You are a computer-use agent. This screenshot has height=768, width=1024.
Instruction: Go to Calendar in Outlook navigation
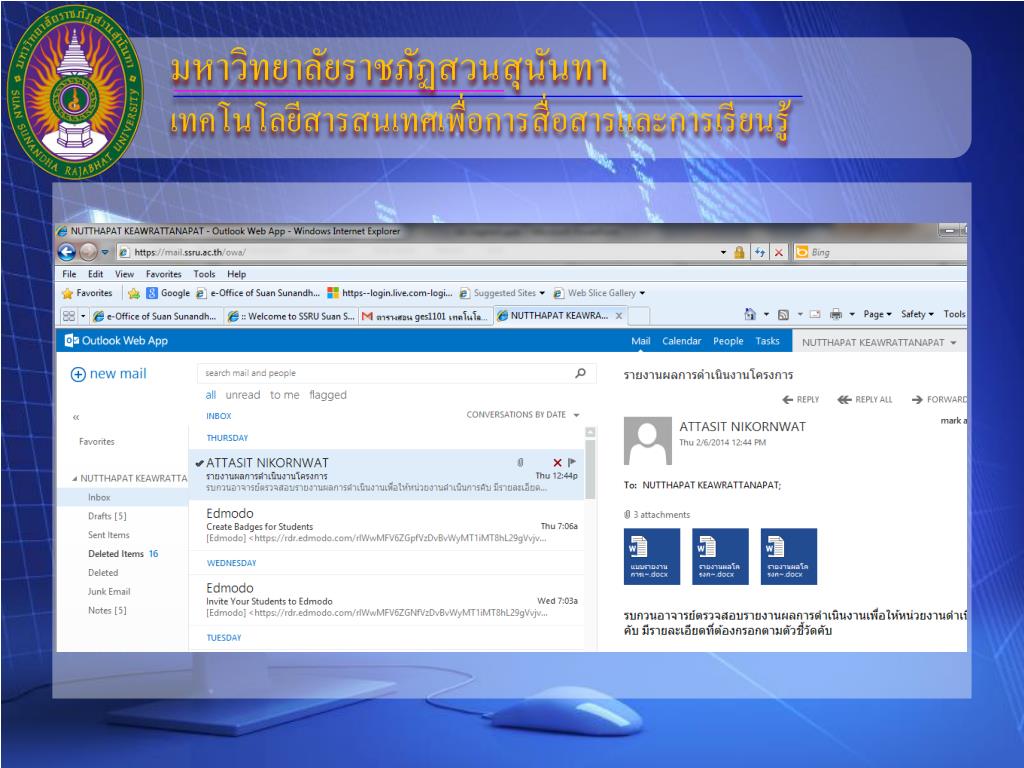pos(681,341)
